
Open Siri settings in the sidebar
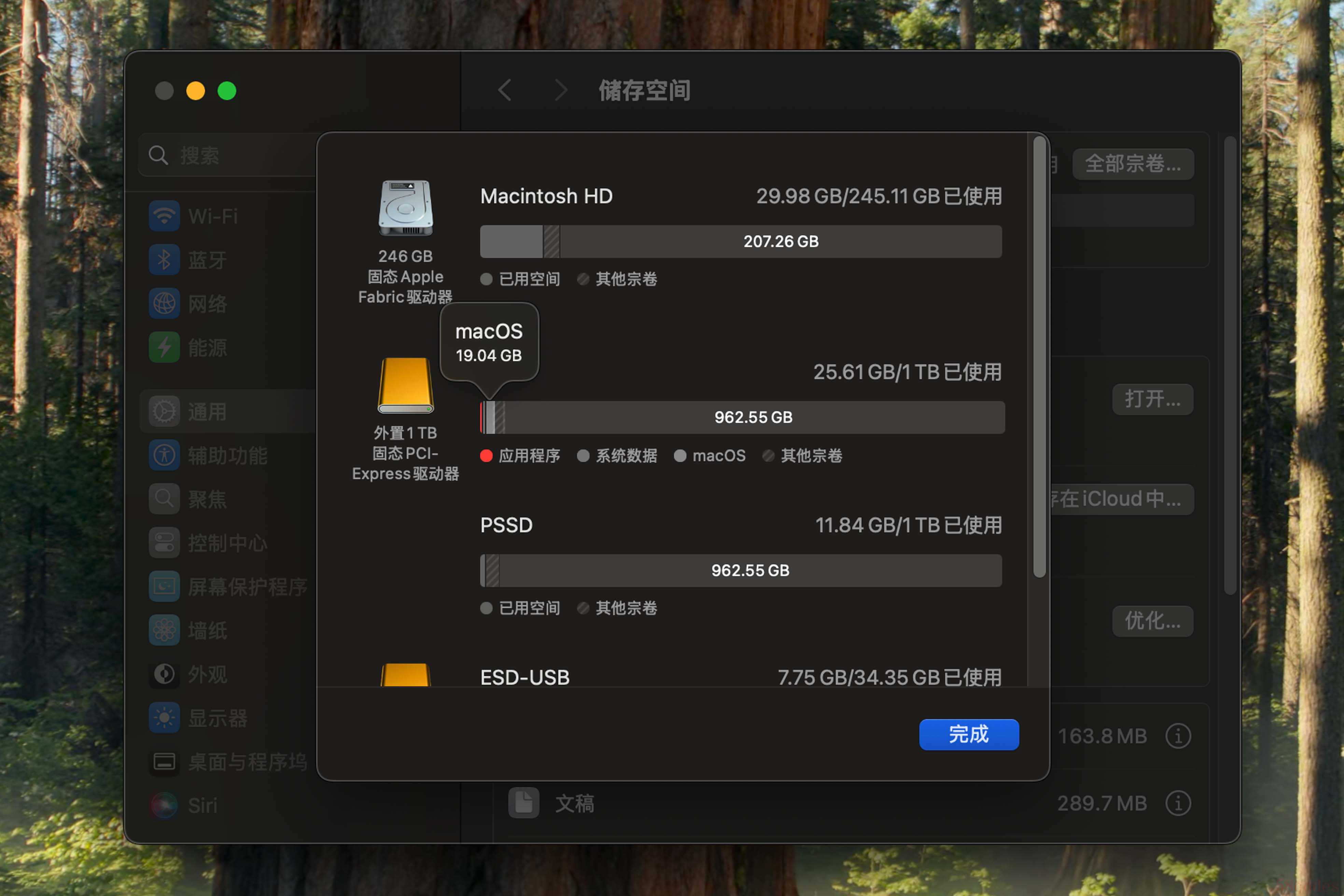202,806
